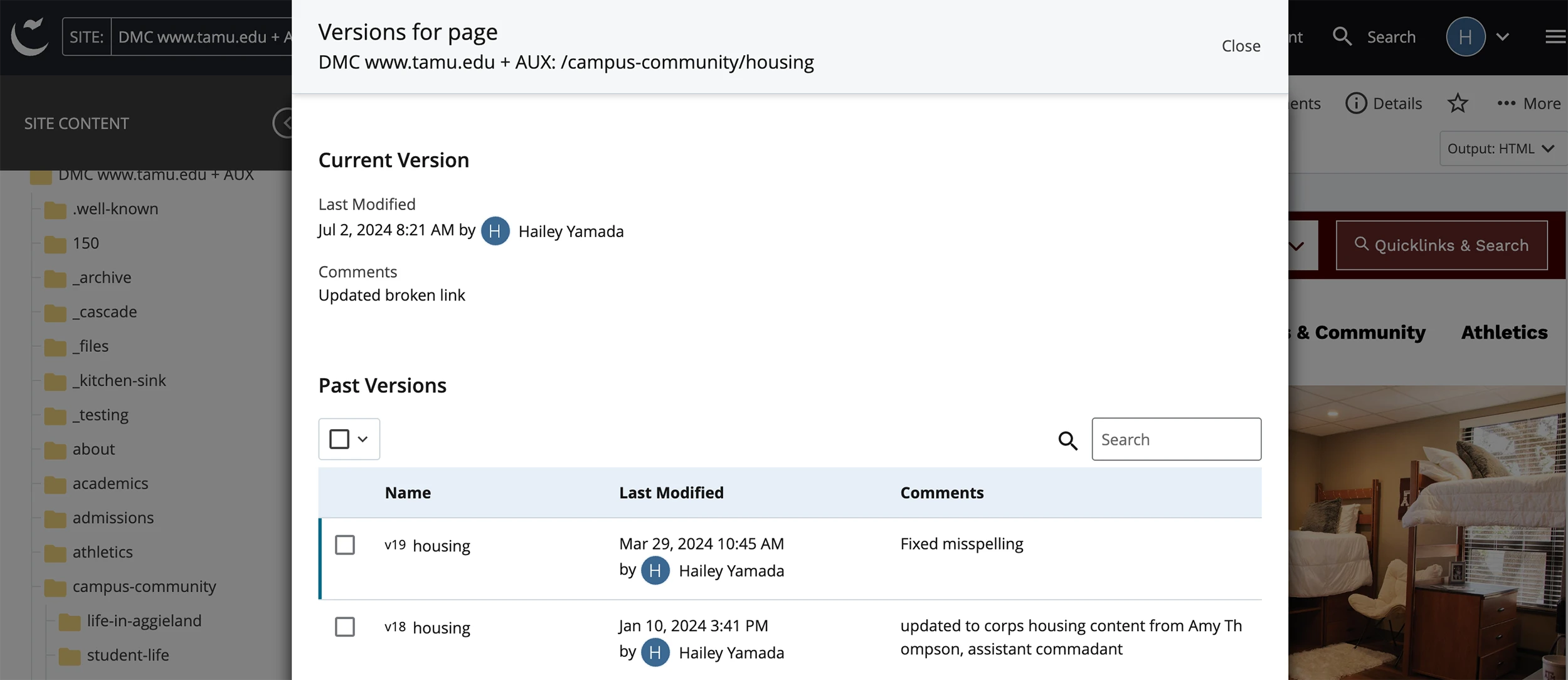Open the campus-community folder in tree
Image resolution: width=1568 pixels, height=680 pixels.
pos(144,587)
